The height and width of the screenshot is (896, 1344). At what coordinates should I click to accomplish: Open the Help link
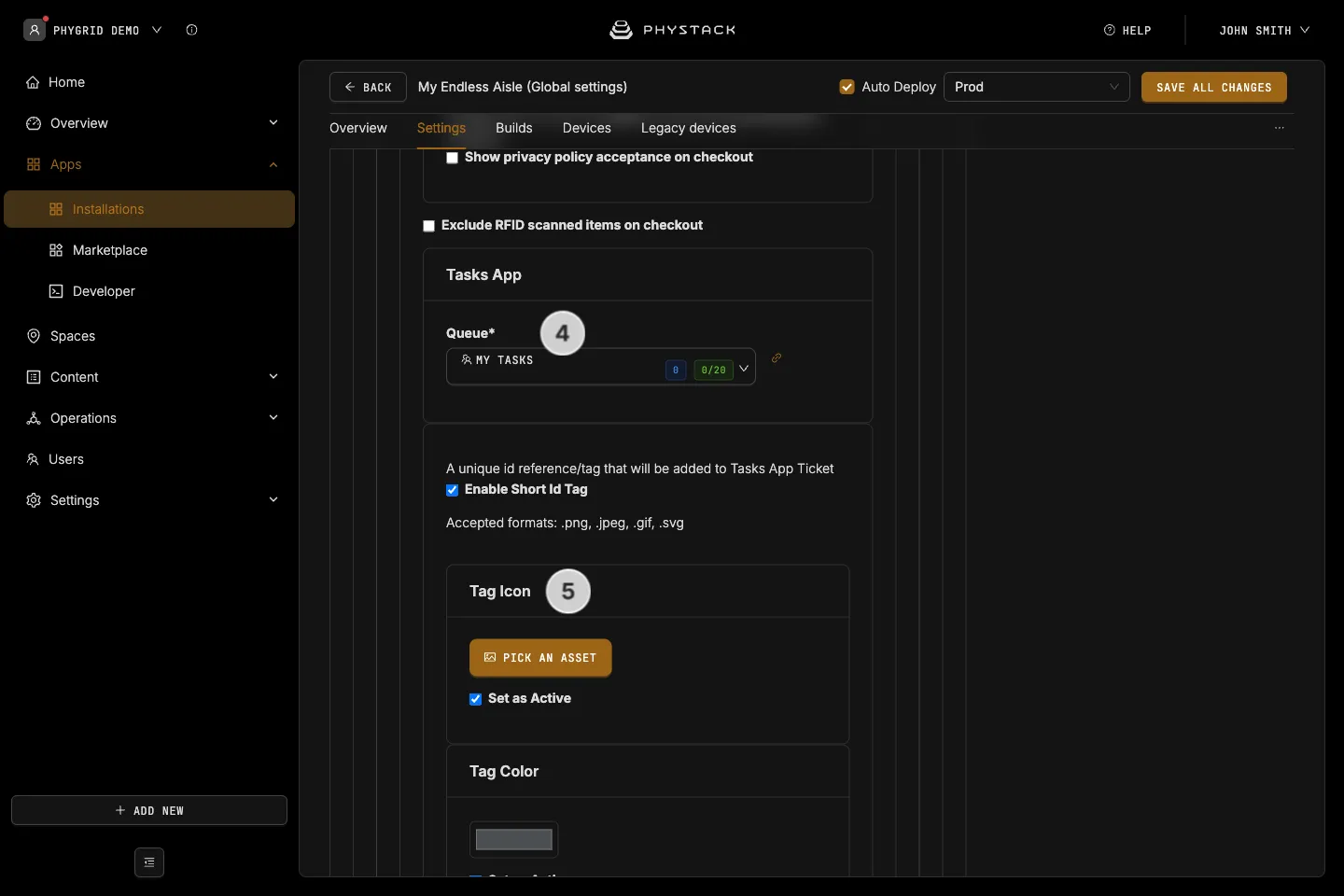click(x=1127, y=30)
